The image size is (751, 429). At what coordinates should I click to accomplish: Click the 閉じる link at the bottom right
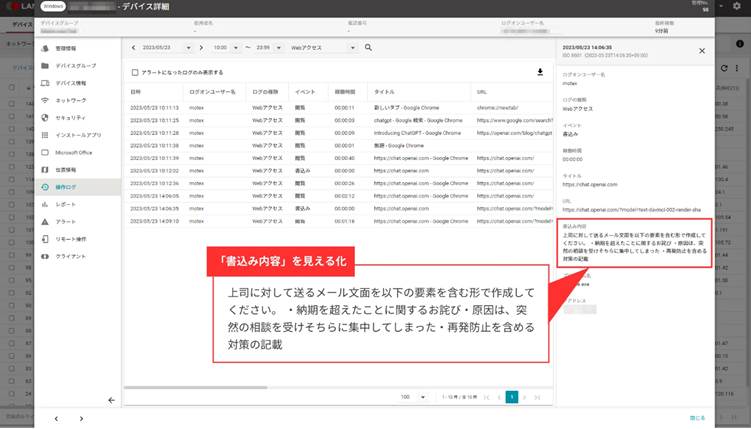coord(697,418)
